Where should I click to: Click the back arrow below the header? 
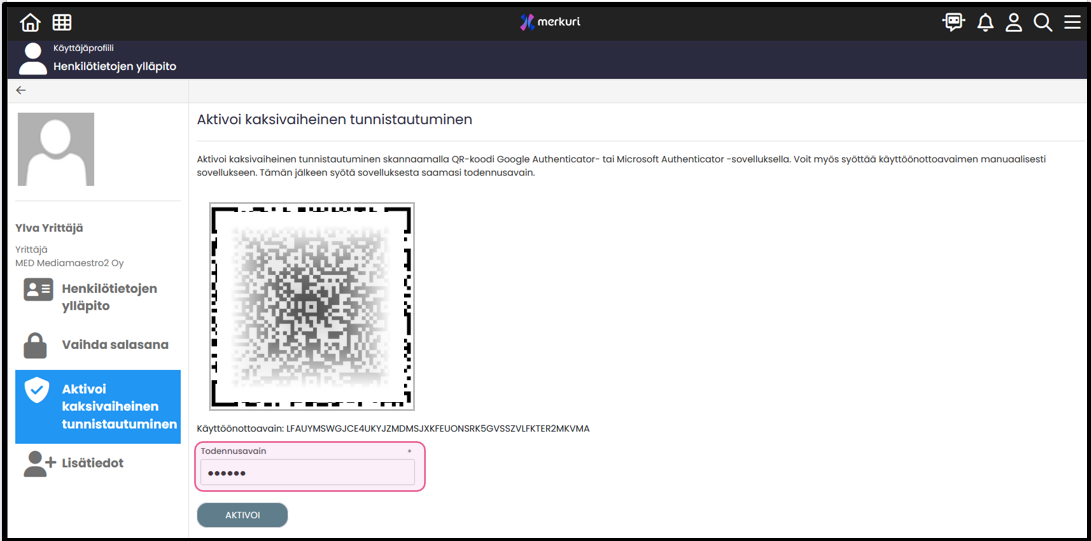pos(21,90)
